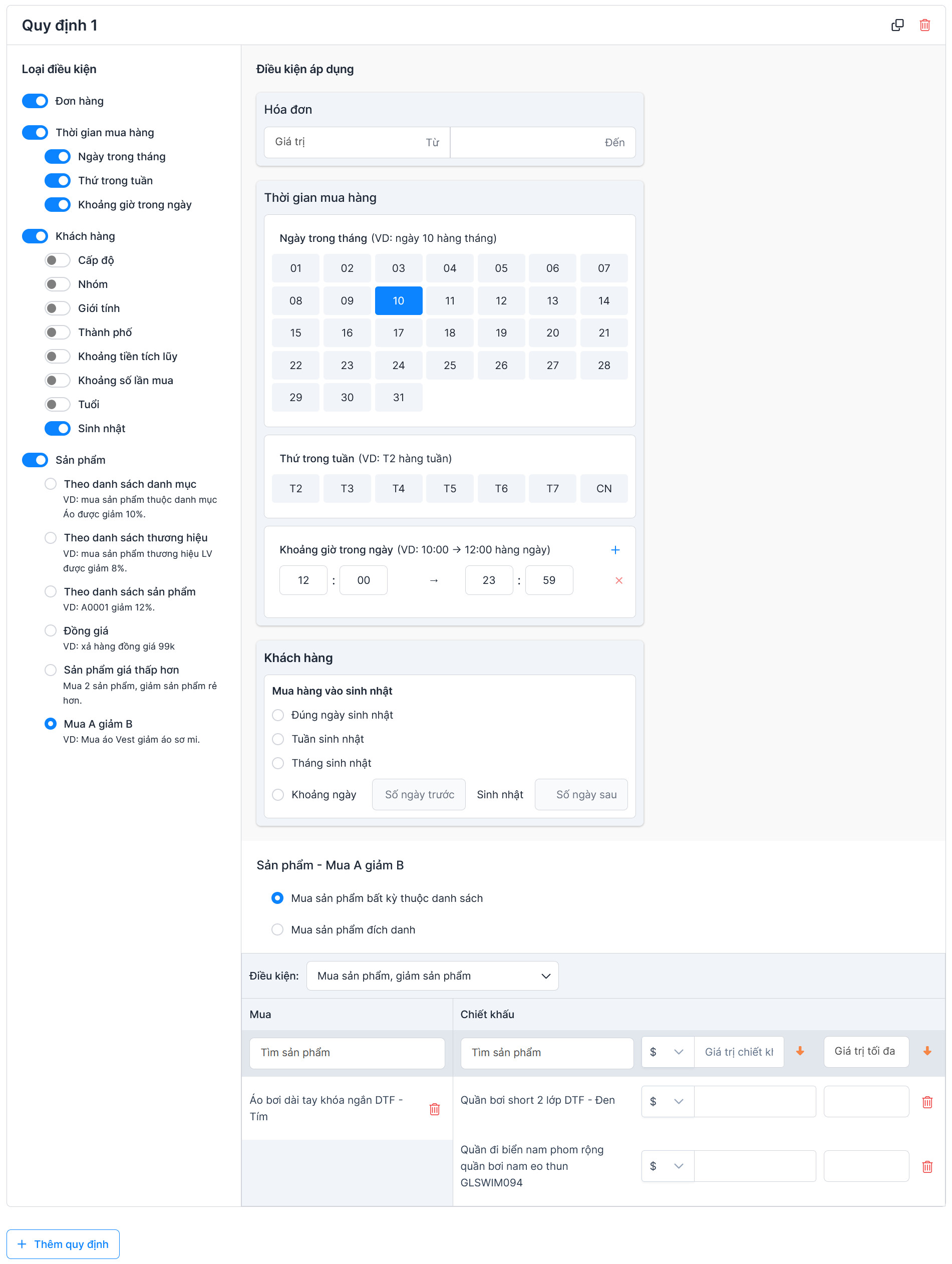Delete the Quần bơi short 2 lớp discount row
This screenshot has height=1264, width=952.
pos(927,1102)
